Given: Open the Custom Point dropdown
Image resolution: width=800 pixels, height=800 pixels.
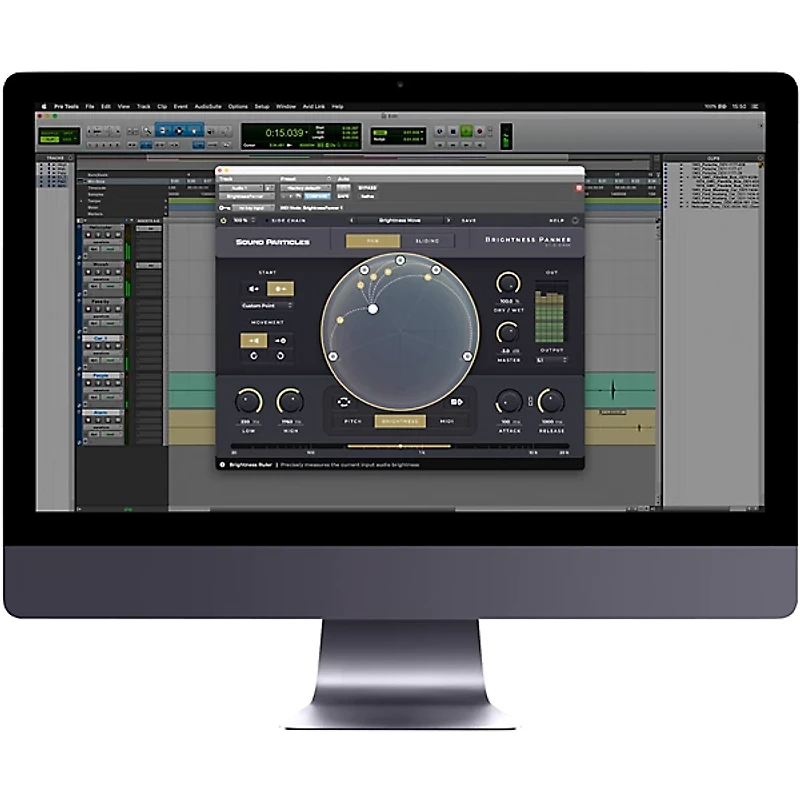Looking at the screenshot, I should click(x=265, y=305).
